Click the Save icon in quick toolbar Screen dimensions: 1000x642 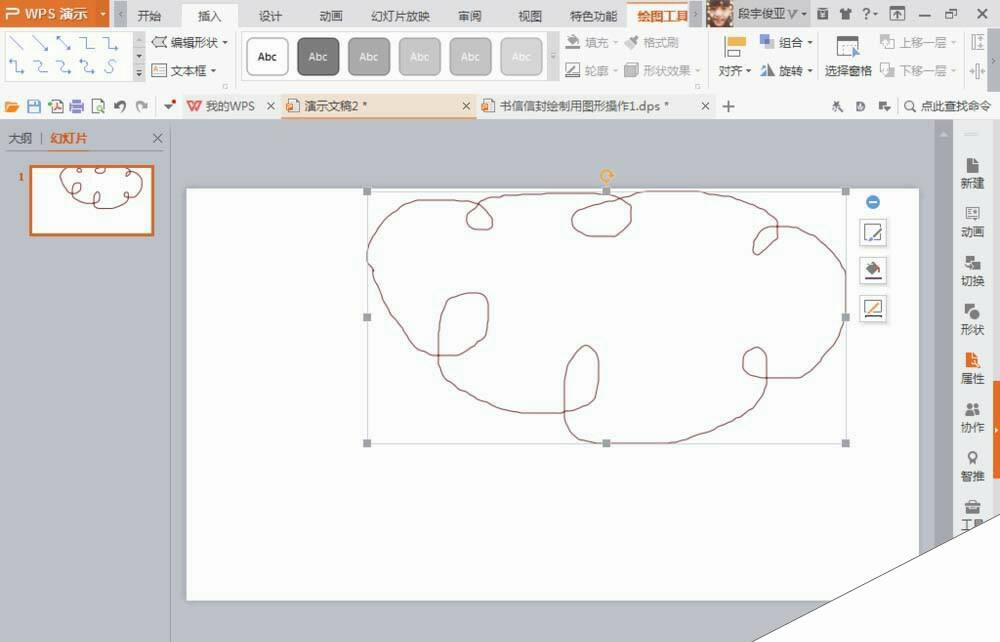coord(34,106)
